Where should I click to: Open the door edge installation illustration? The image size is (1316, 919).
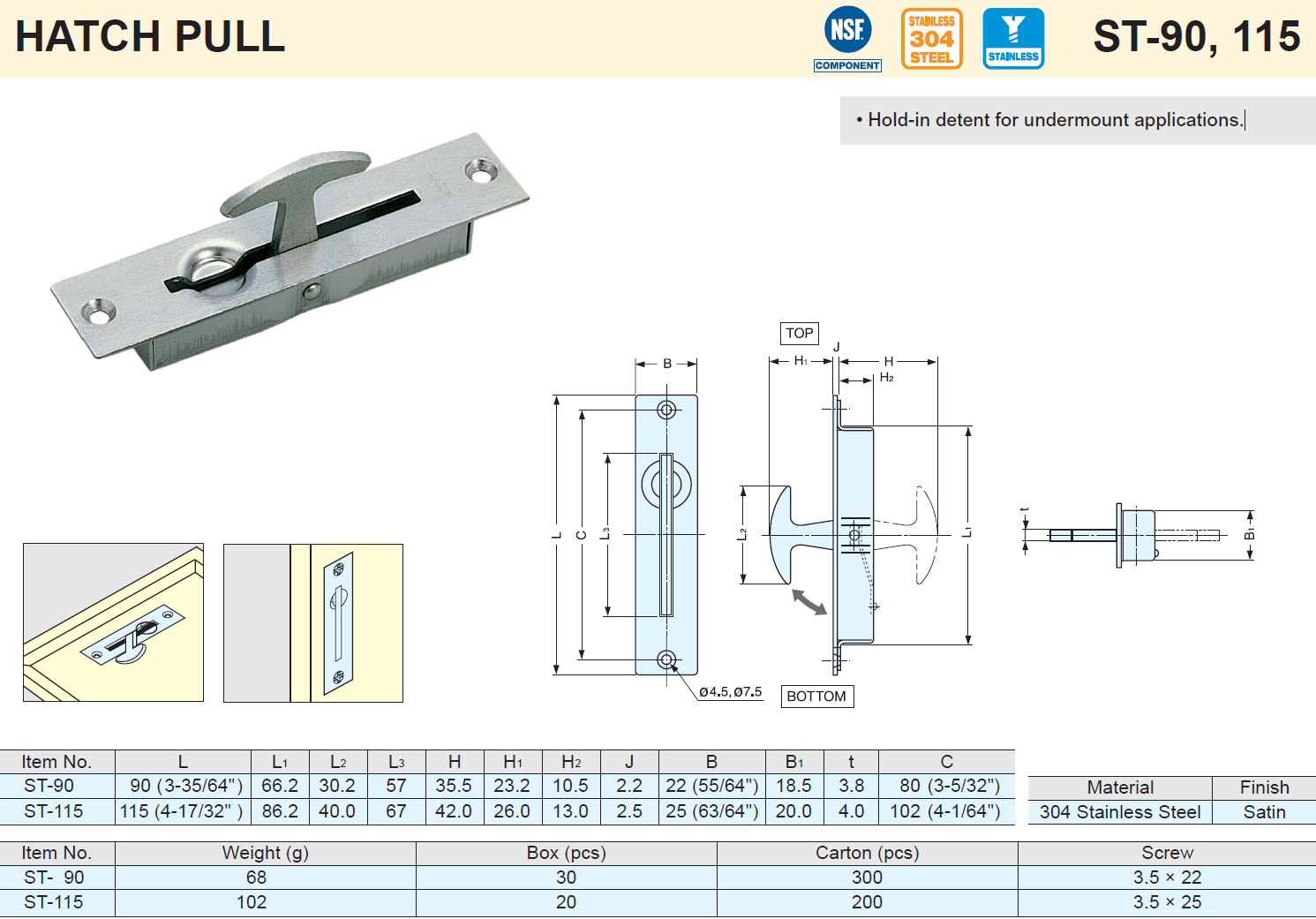(x=313, y=622)
